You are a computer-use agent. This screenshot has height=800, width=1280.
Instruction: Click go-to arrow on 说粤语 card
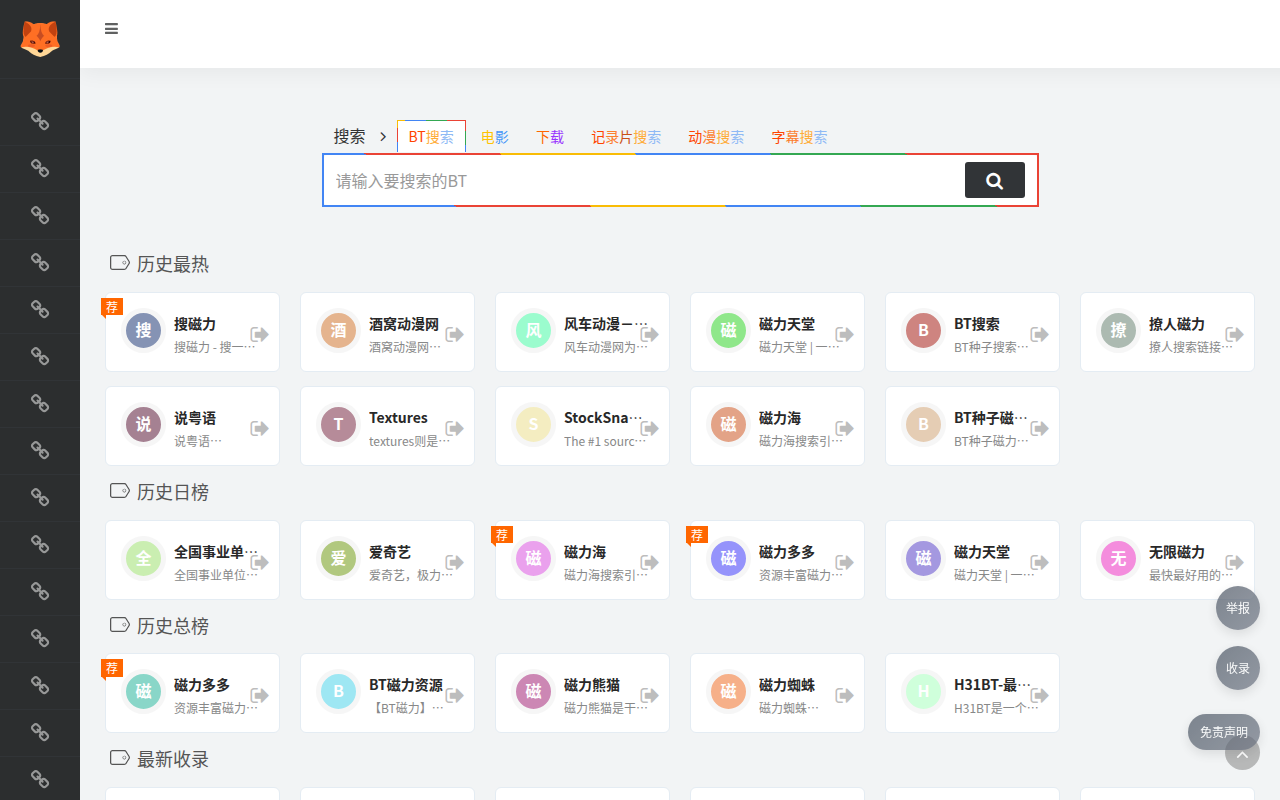click(259, 428)
